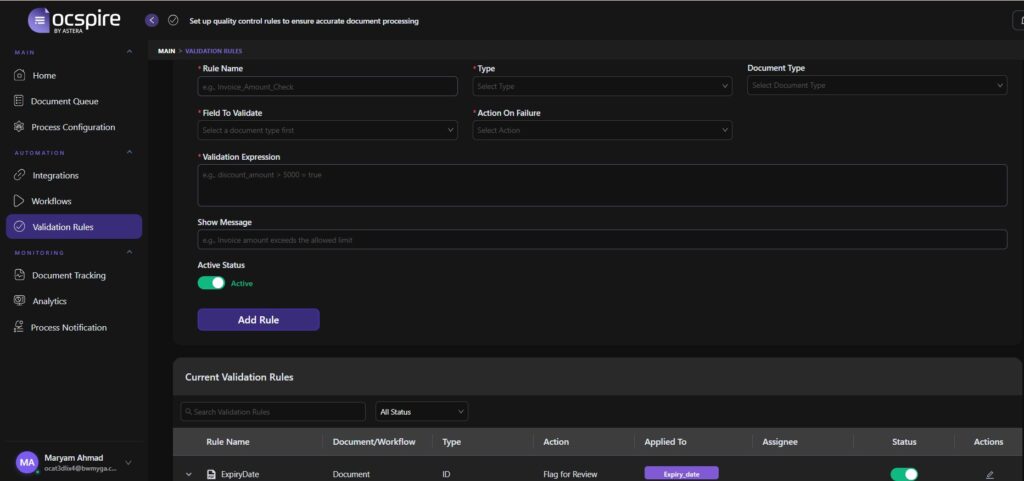1024x481 pixels.
Task: Click 'Current Validation Rules' heading
Action: coord(239,377)
